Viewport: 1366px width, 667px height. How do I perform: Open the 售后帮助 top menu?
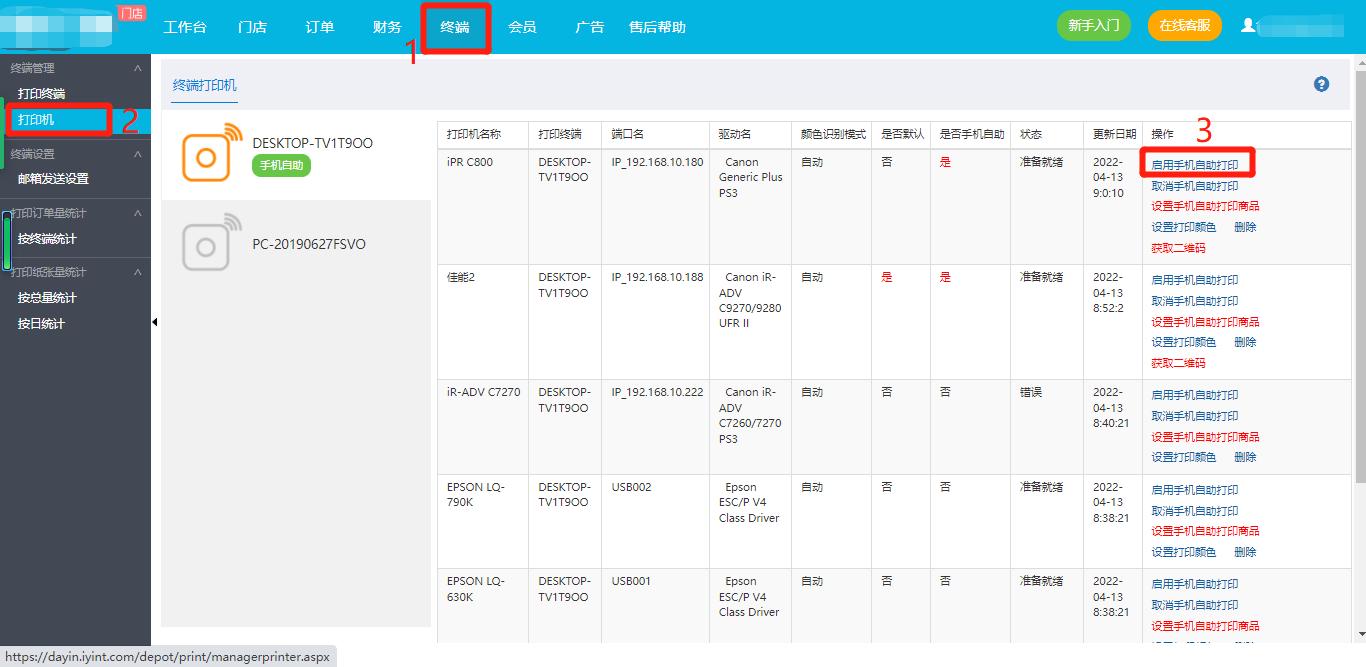[x=657, y=27]
